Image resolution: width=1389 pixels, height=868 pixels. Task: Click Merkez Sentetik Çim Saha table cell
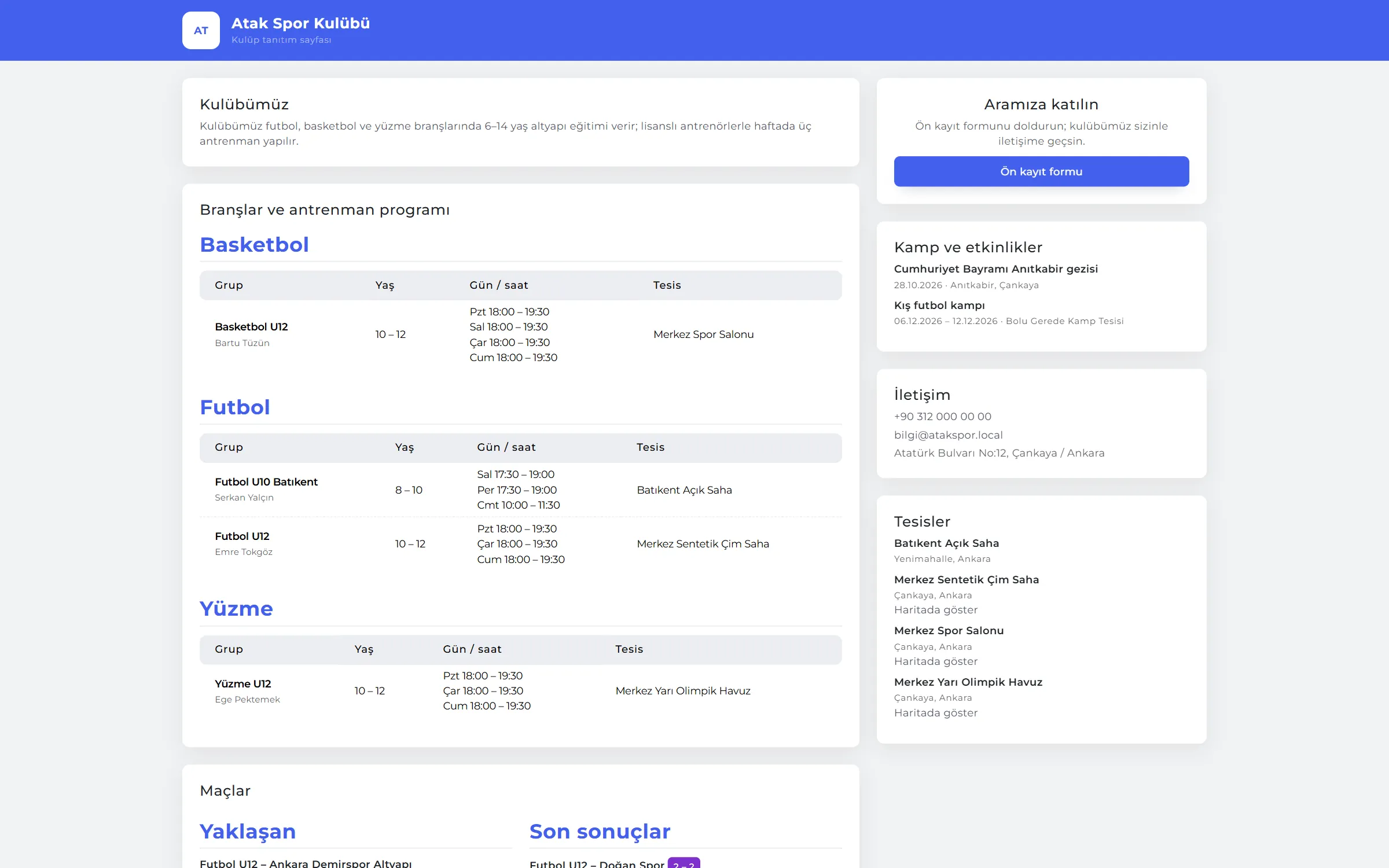(703, 544)
